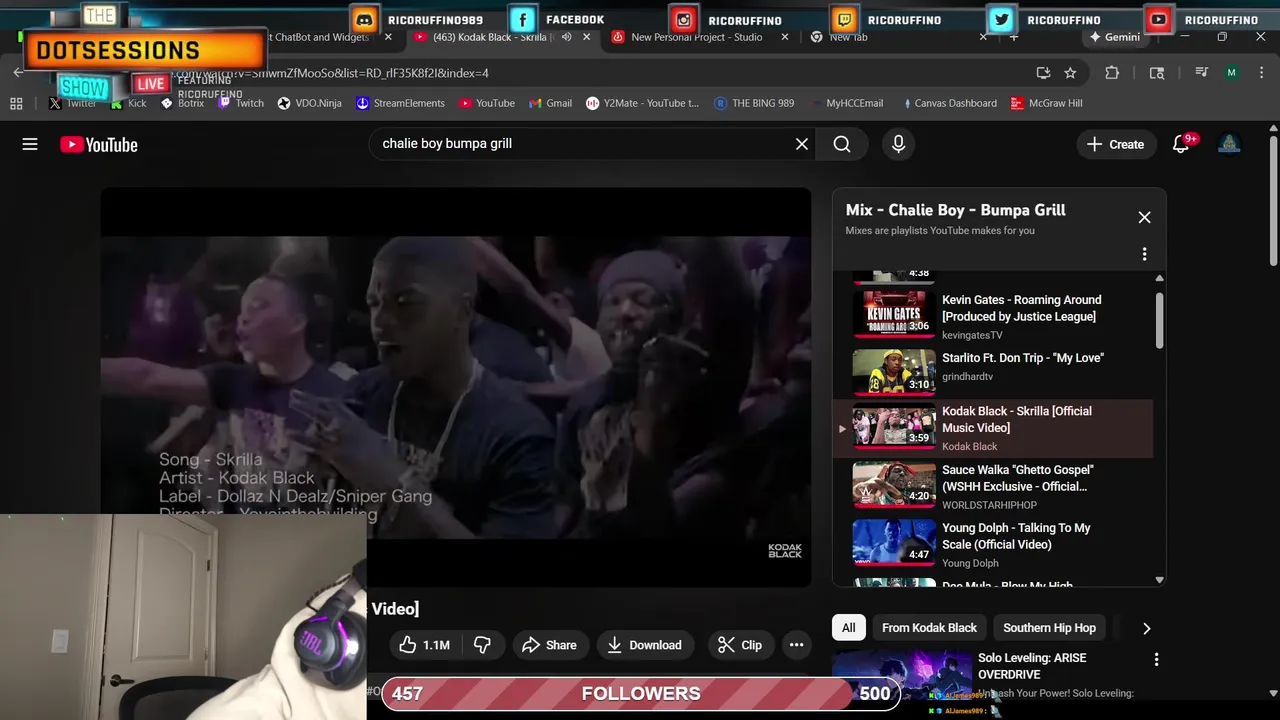Open the VDO.Ninja bookmark

(309, 103)
